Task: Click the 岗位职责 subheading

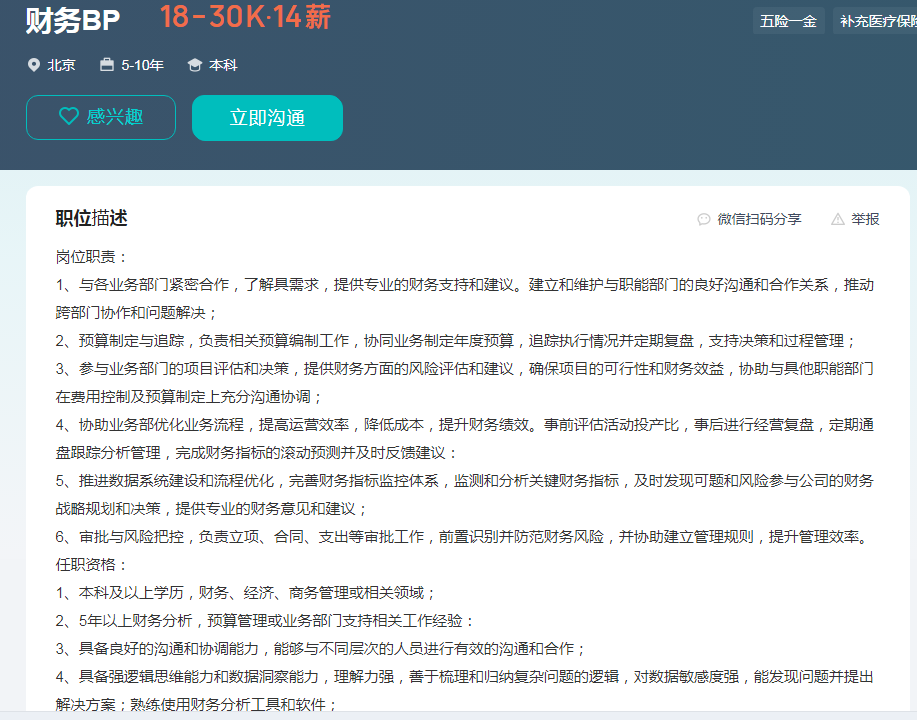Action: click(91, 257)
